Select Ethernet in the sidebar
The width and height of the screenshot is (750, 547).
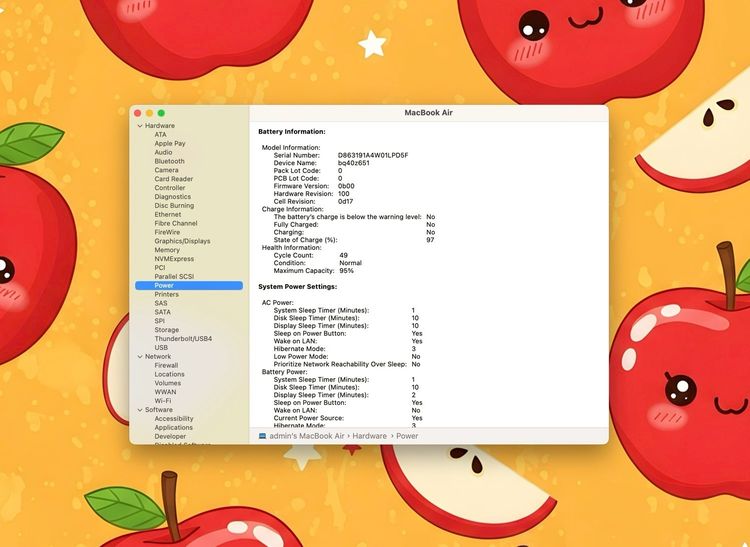click(x=168, y=214)
